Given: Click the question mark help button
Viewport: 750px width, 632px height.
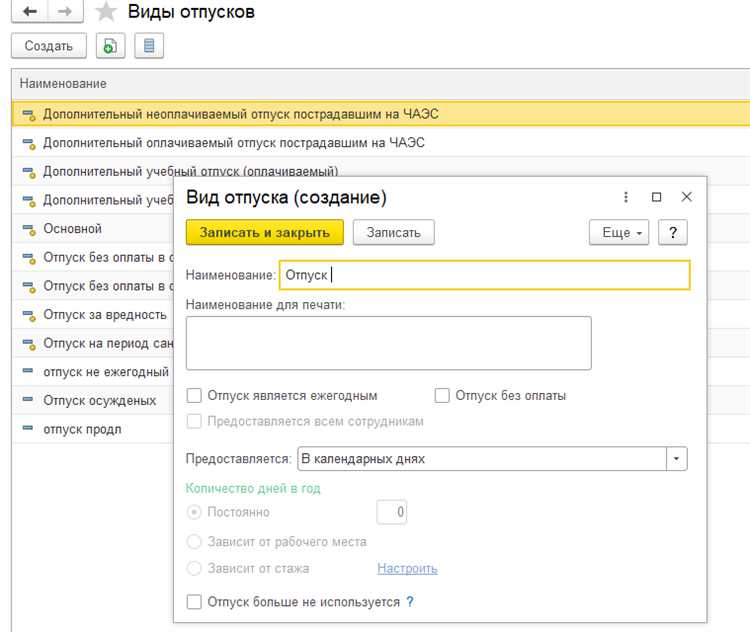Looking at the screenshot, I should click(x=673, y=232).
